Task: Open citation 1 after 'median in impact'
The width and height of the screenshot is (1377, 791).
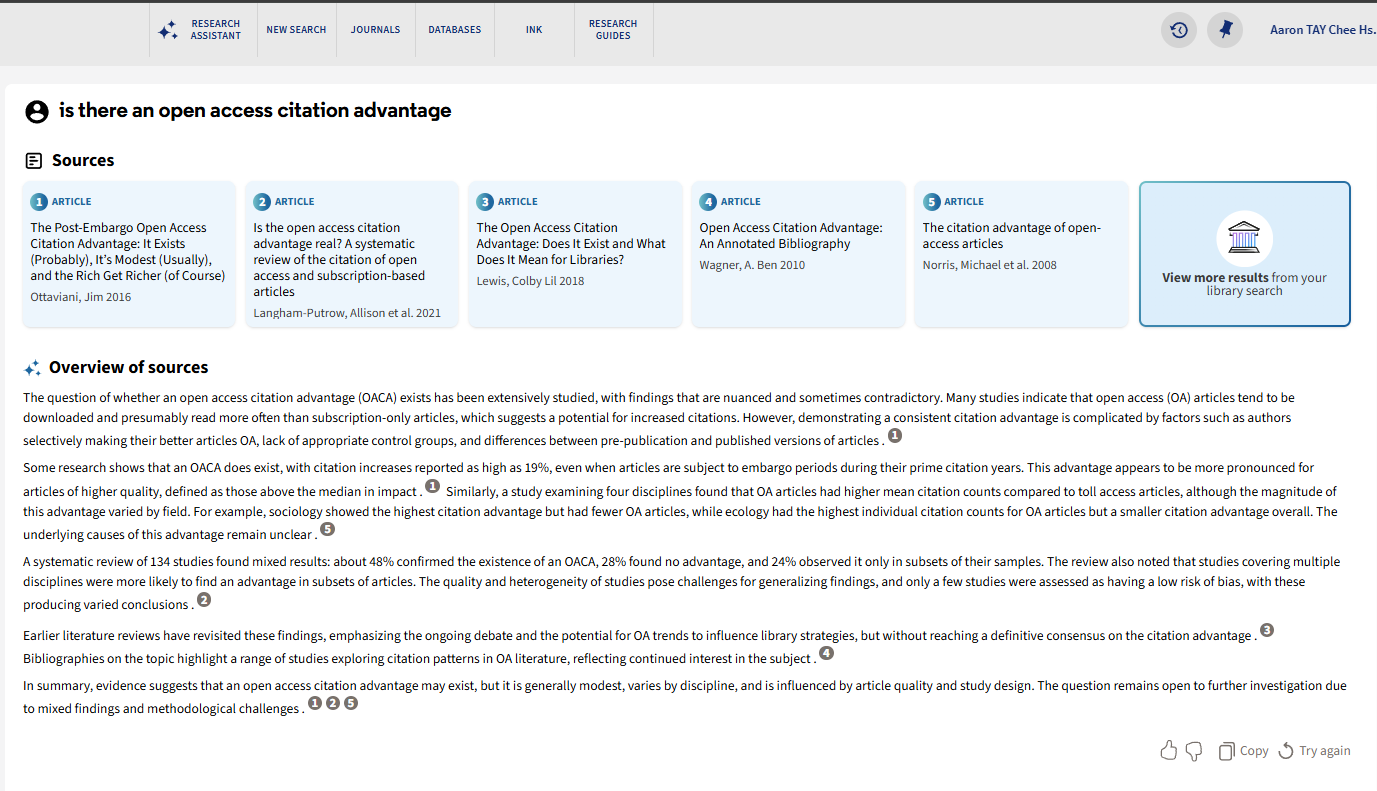Action: [433, 486]
